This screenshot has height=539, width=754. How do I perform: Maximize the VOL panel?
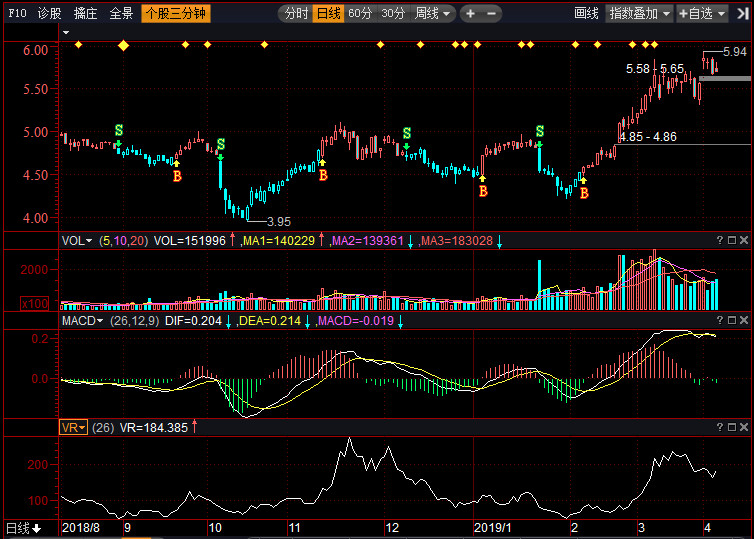tap(732, 239)
